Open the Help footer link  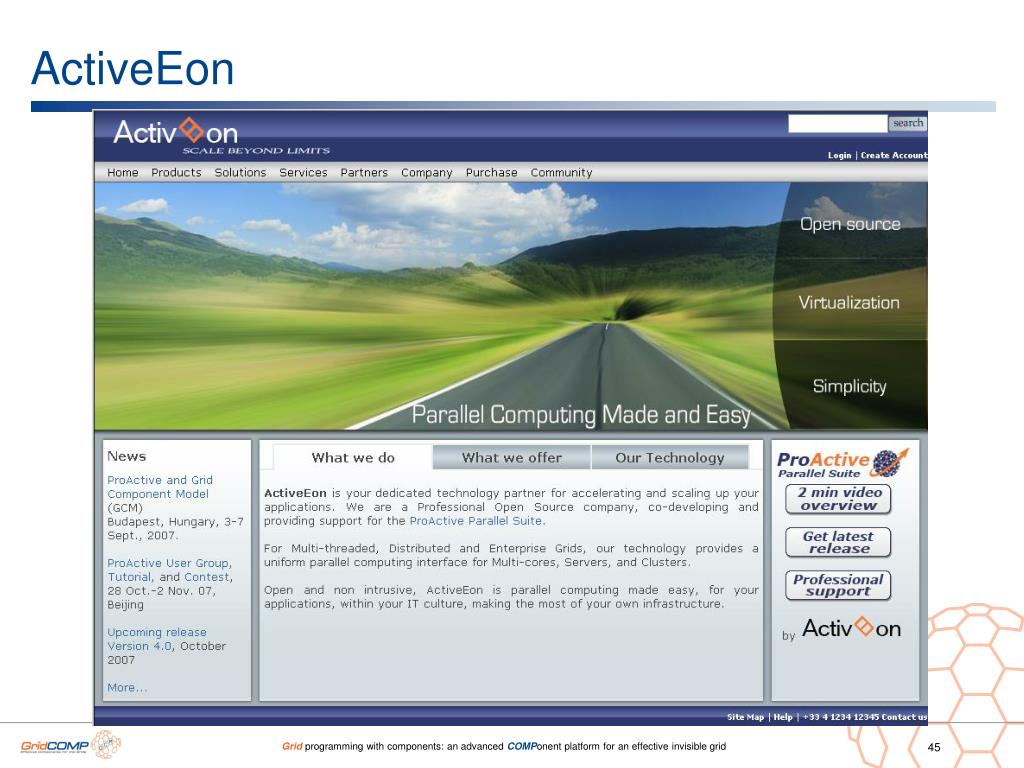[783, 717]
